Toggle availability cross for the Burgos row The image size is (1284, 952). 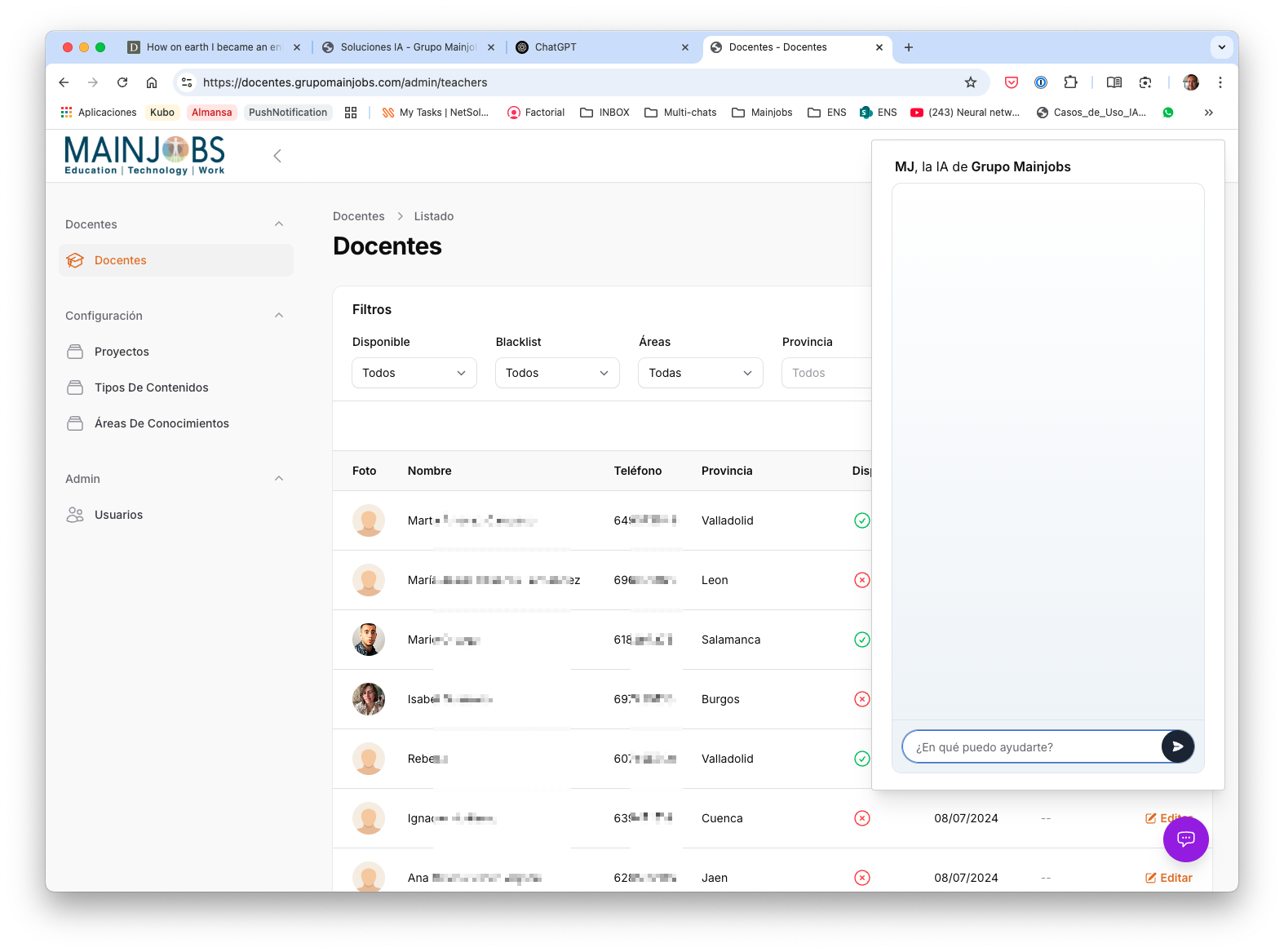point(861,699)
